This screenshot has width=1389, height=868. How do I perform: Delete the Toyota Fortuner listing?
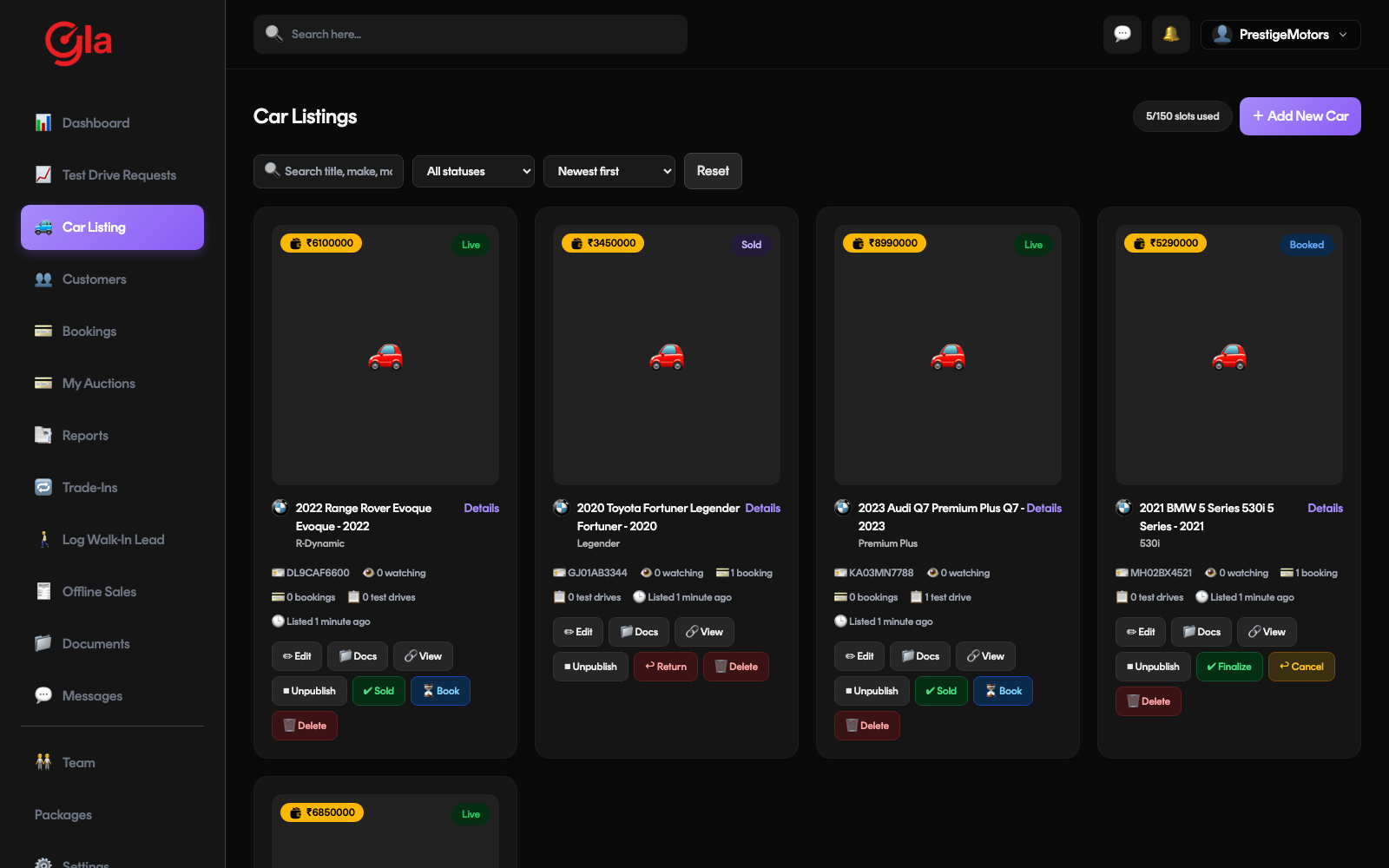[x=736, y=667]
